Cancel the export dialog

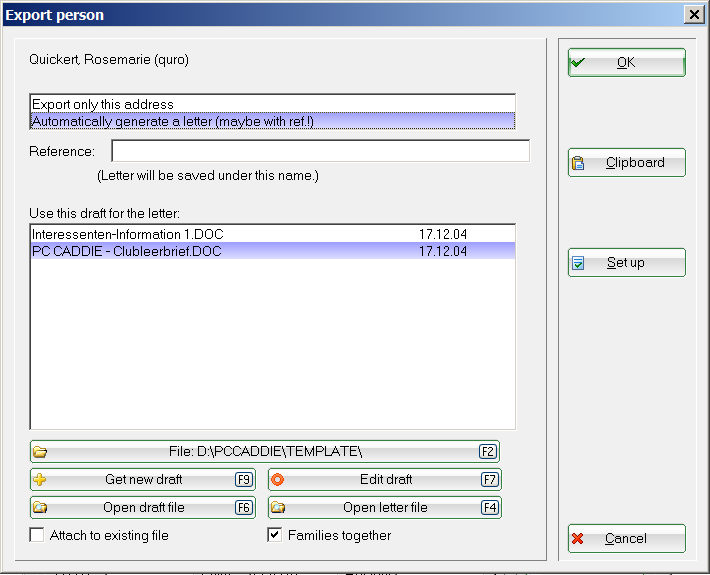click(627, 538)
